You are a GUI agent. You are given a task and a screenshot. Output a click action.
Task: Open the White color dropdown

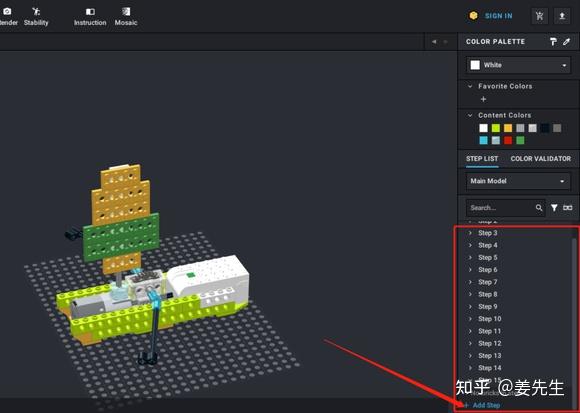point(518,65)
